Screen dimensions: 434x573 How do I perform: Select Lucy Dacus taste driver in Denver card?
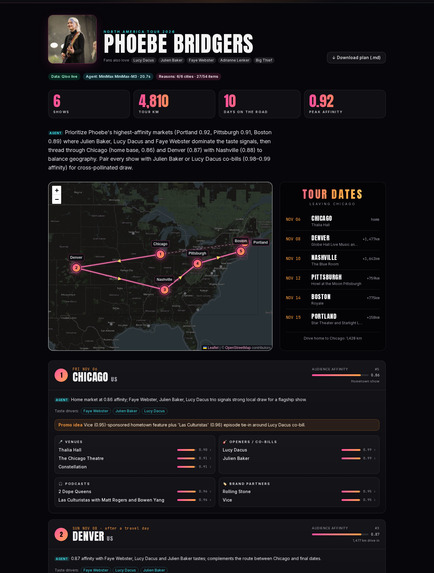pyautogui.click(x=125, y=570)
